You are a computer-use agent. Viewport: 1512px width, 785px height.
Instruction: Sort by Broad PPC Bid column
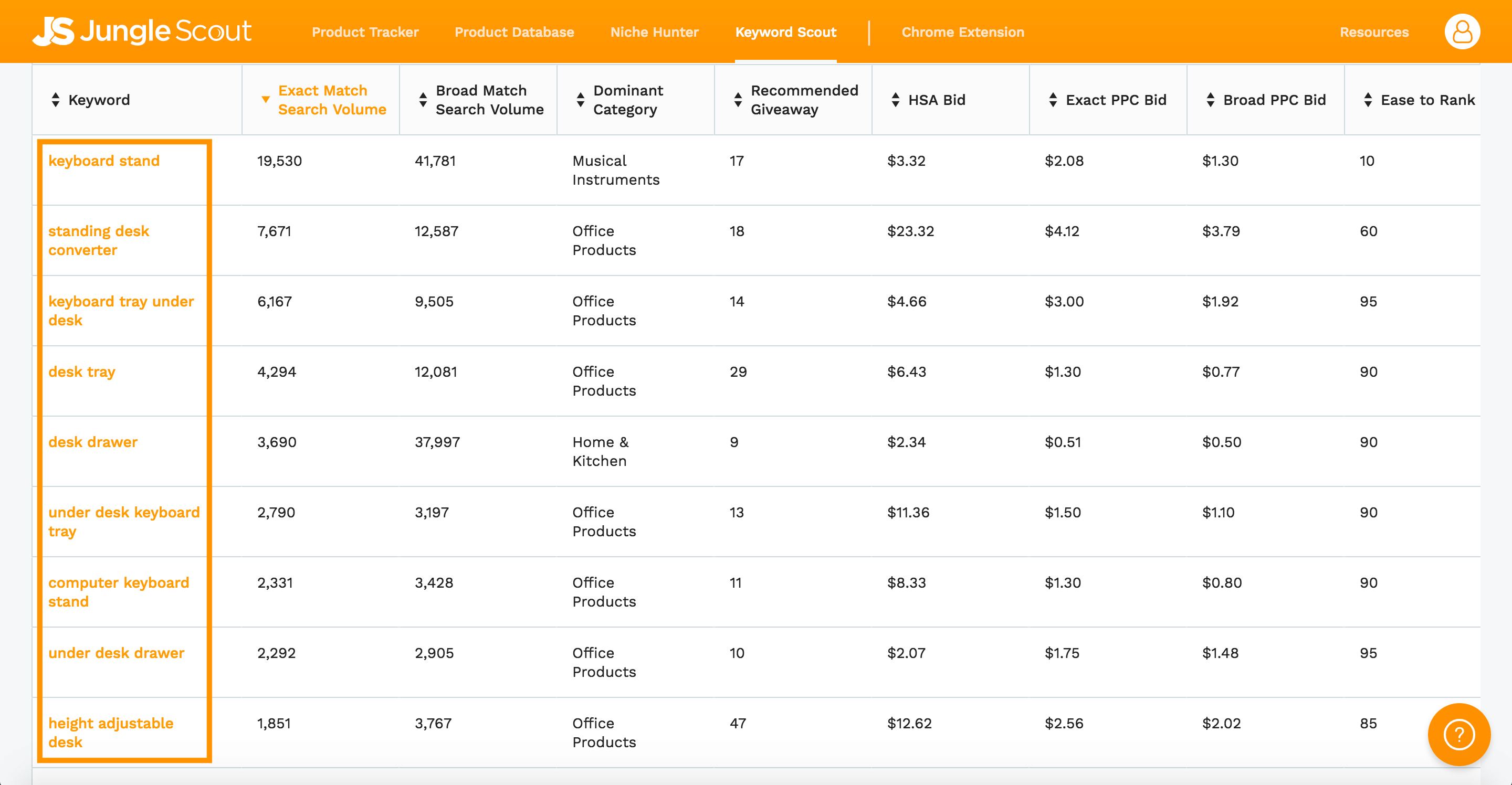(1210, 100)
